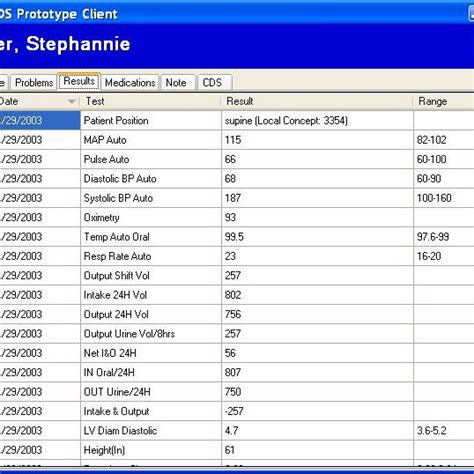Toggle sort arrow in Date column header

tap(71, 101)
